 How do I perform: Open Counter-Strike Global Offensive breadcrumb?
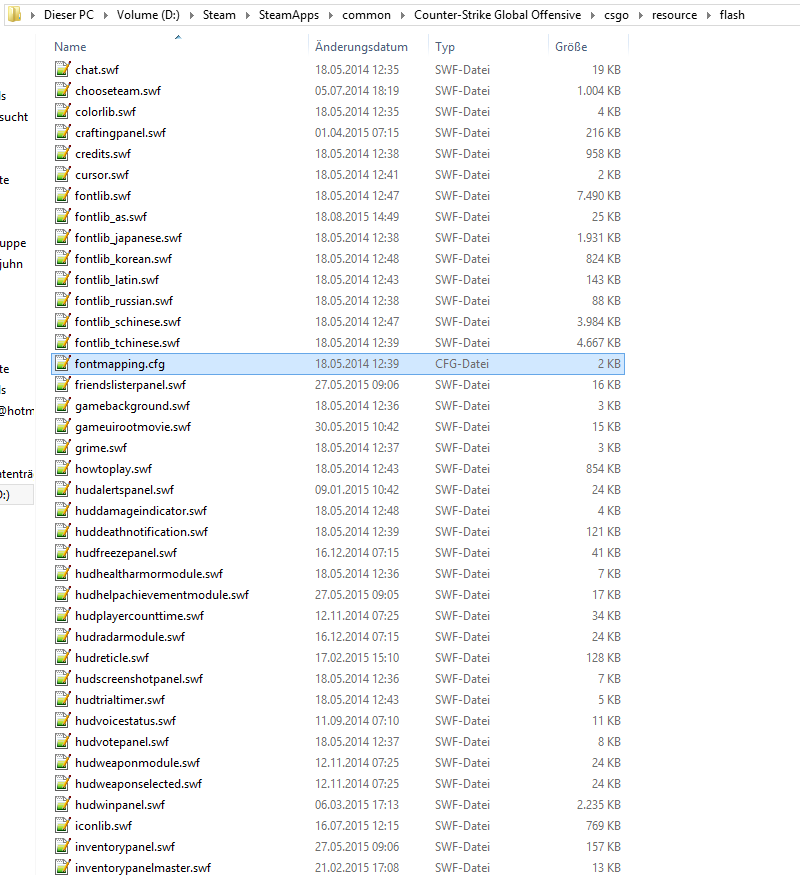(x=498, y=15)
